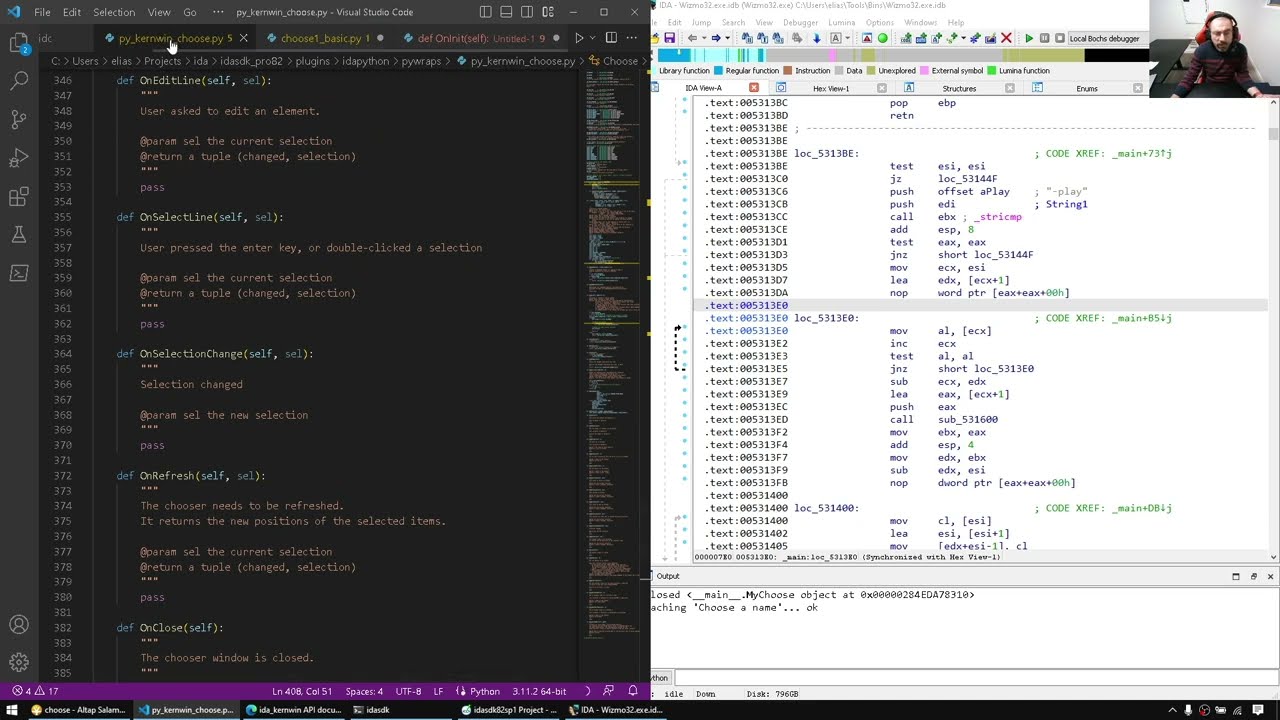The width and height of the screenshot is (1280, 720).
Task: Open the VS Code Go menu
Action: [x=190, y=12]
